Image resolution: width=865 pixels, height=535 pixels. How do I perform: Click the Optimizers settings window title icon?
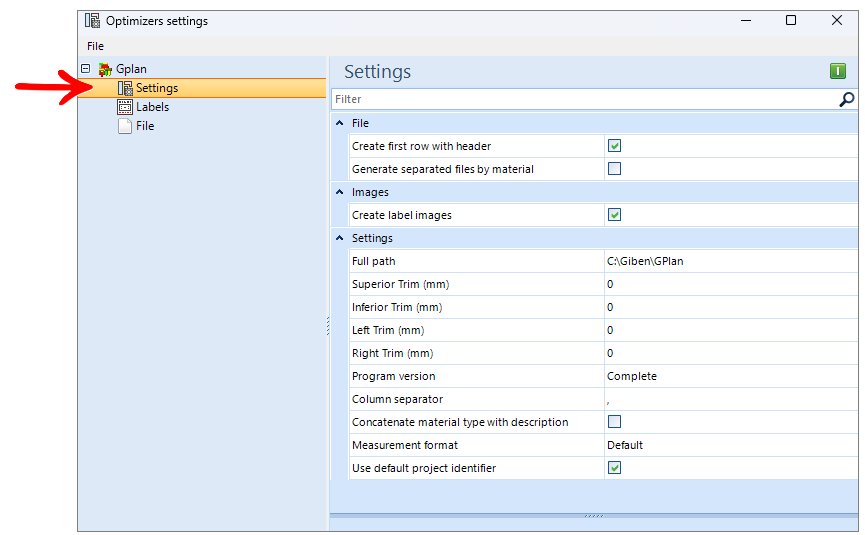coord(92,21)
